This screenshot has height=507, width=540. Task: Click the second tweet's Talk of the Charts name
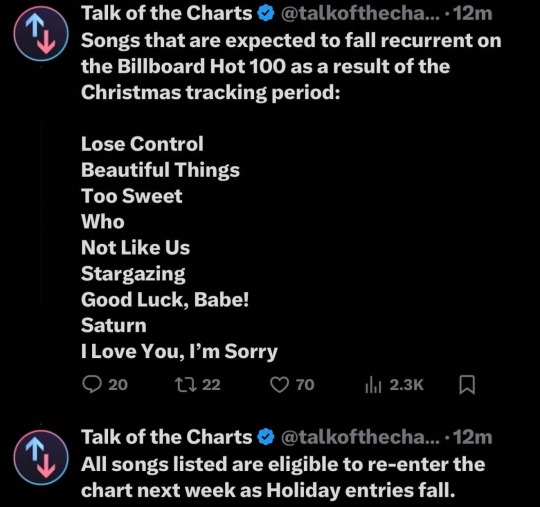coord(167,437)
